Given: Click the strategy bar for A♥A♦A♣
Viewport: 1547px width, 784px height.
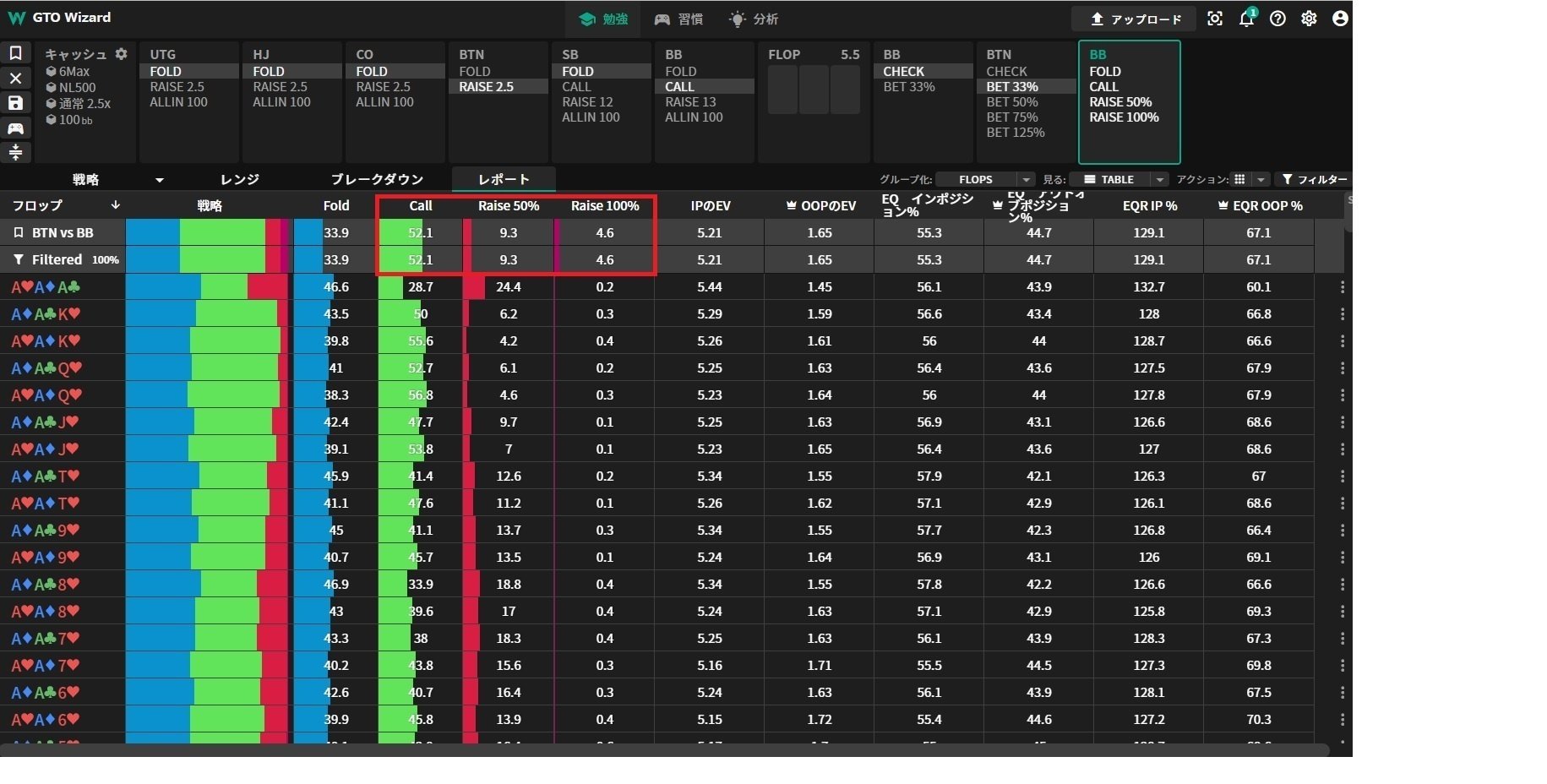Looking at the screenshot, I should (x=207, y=287).
